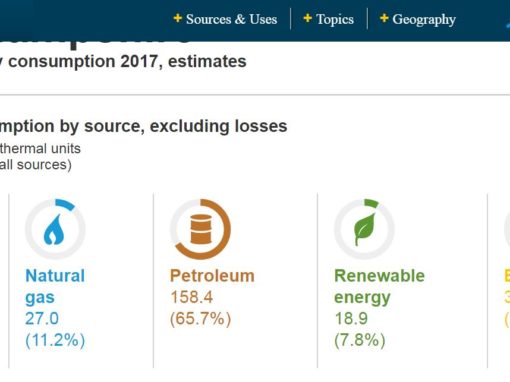Image resolution: width=510 pixels, height=382 pixels.
Task: Select the Natural gas label
Action: click(x=55, y=286)
